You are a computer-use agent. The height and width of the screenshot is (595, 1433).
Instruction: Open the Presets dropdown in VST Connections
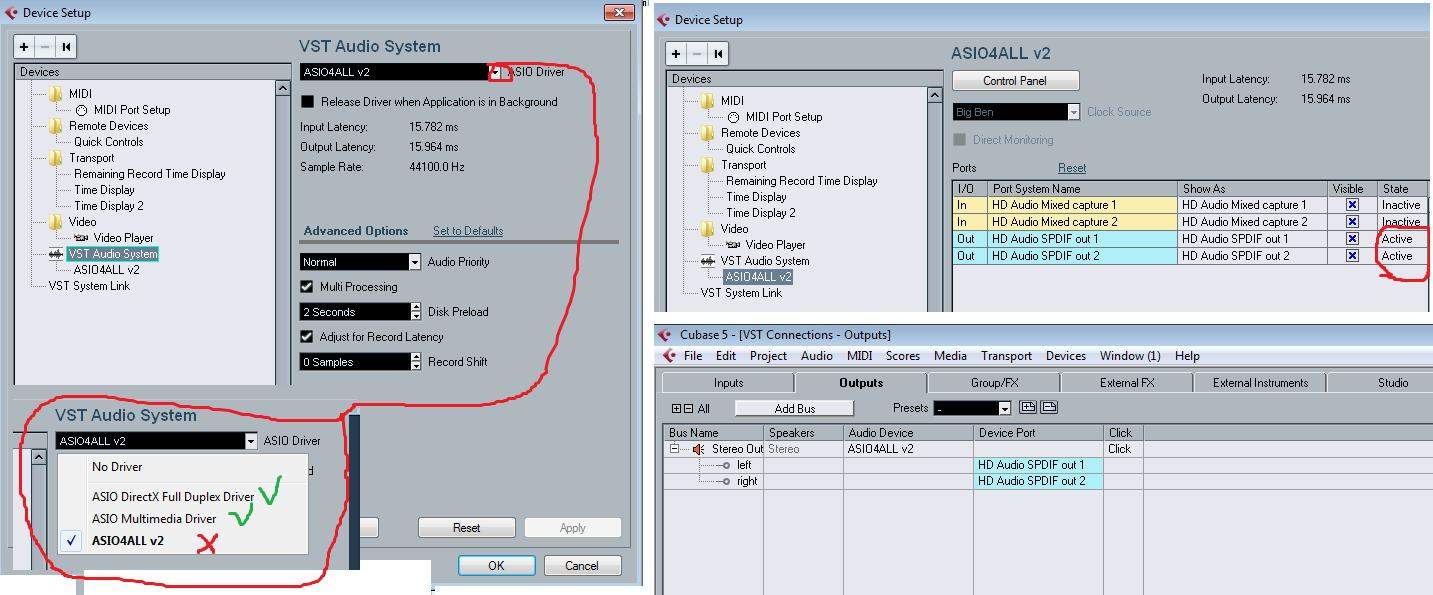[1004, 408]
